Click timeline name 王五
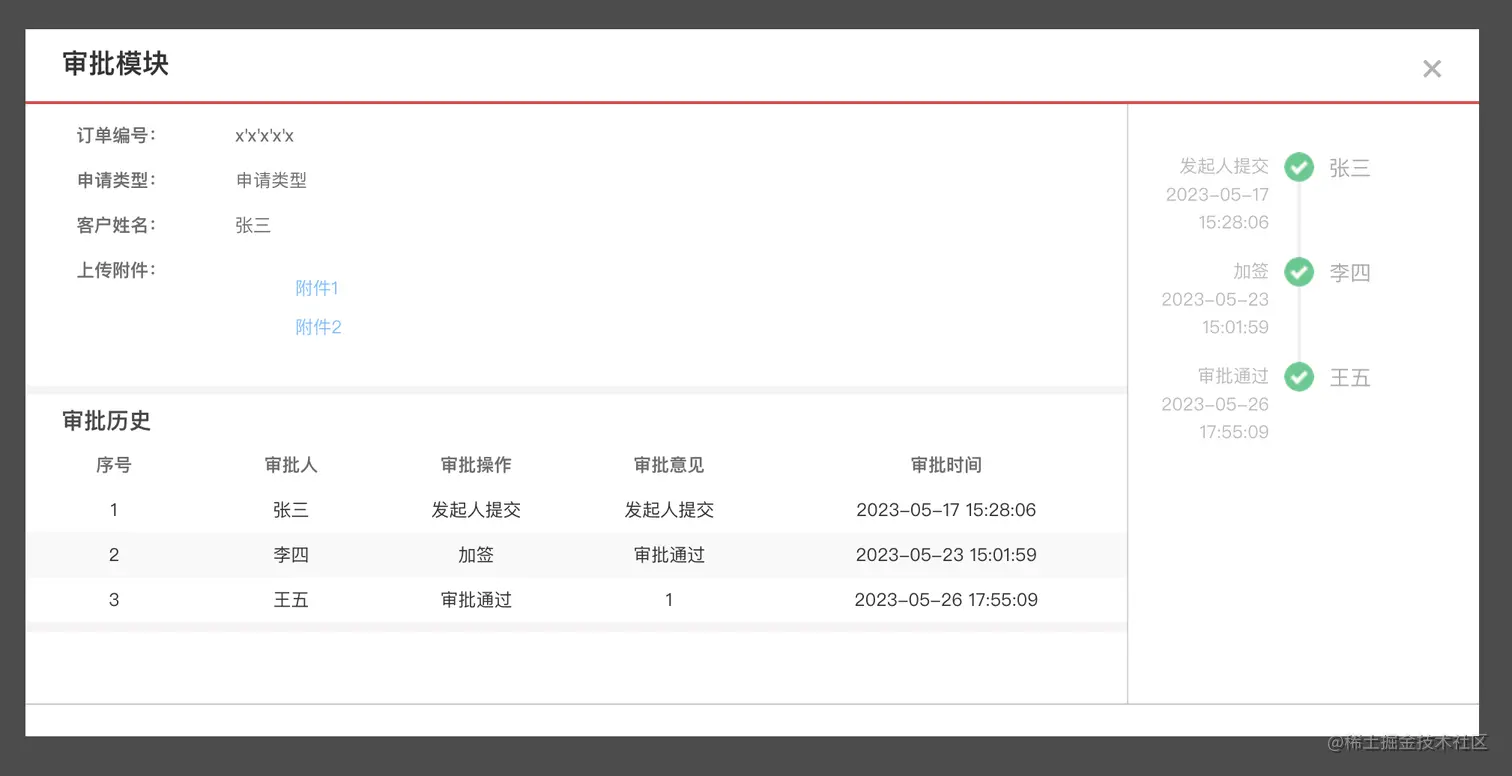Screen dimensions: 1512x776 point(1349,378)
